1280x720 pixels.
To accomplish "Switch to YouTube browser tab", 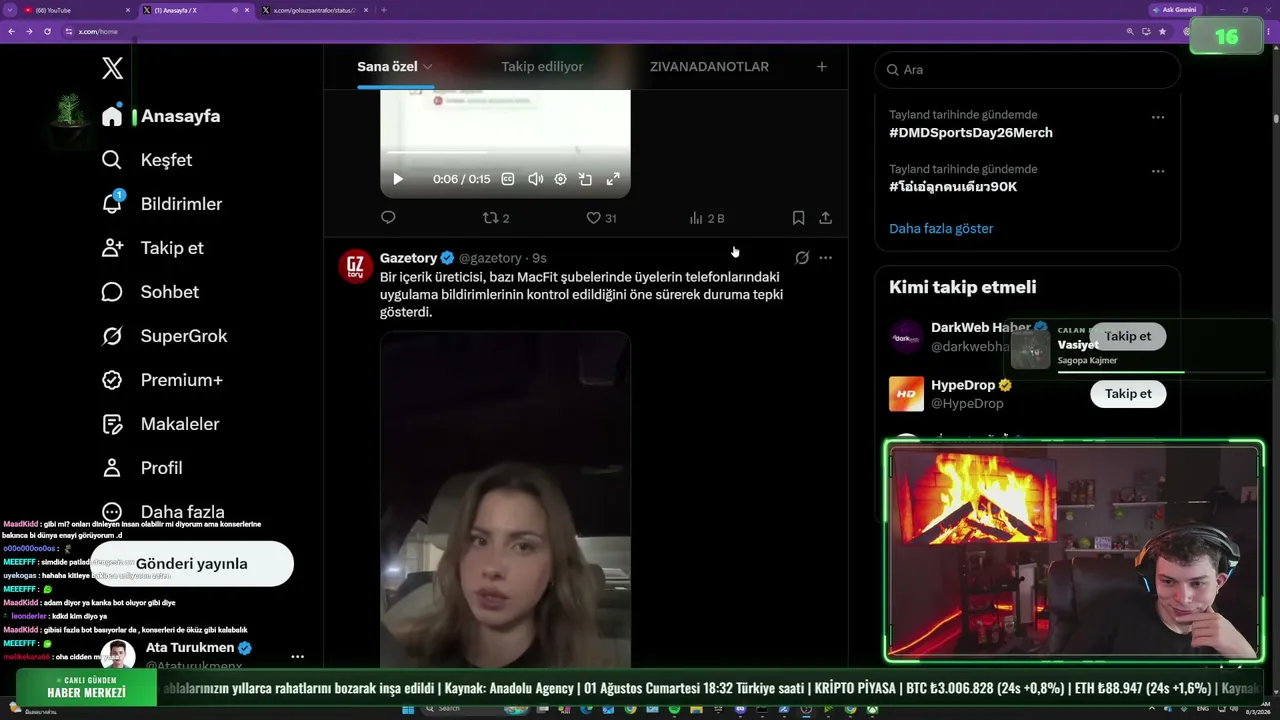I will click(78, 10).
